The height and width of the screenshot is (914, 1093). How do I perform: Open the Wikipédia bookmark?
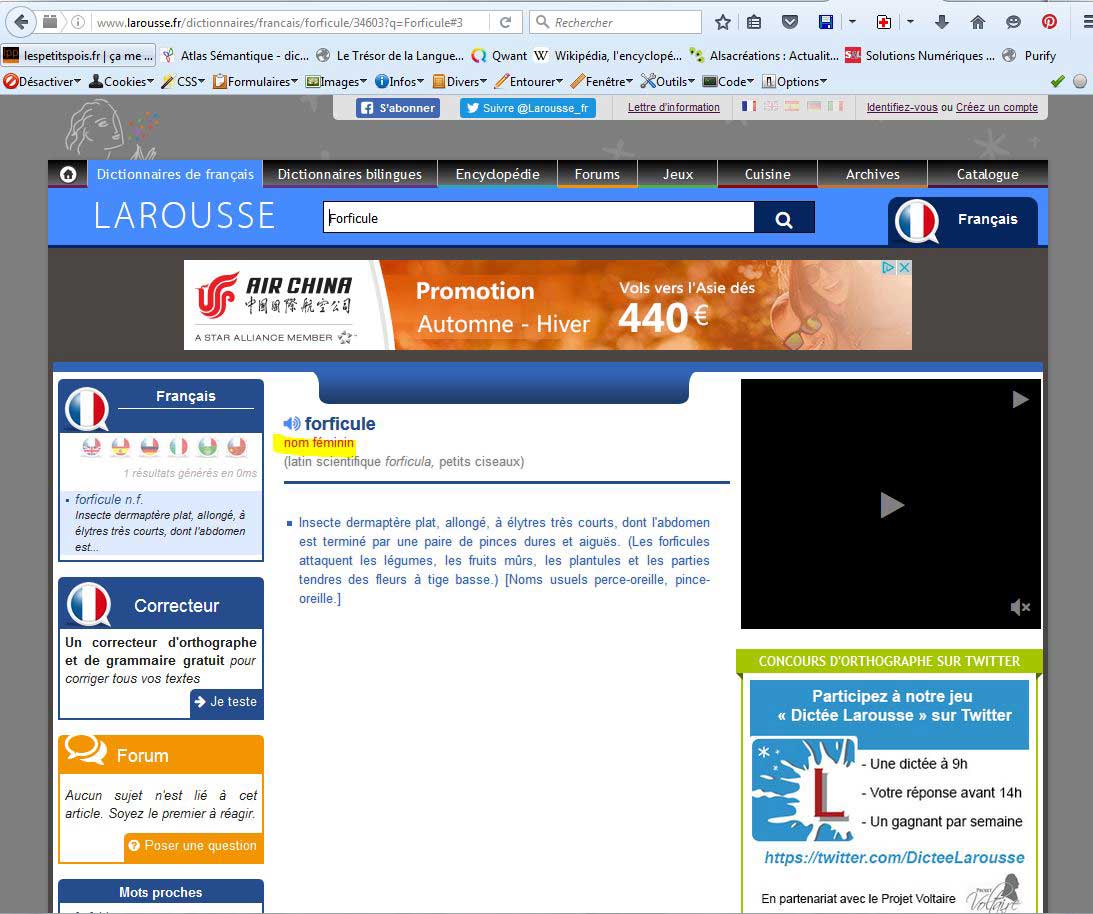point(609,56)
